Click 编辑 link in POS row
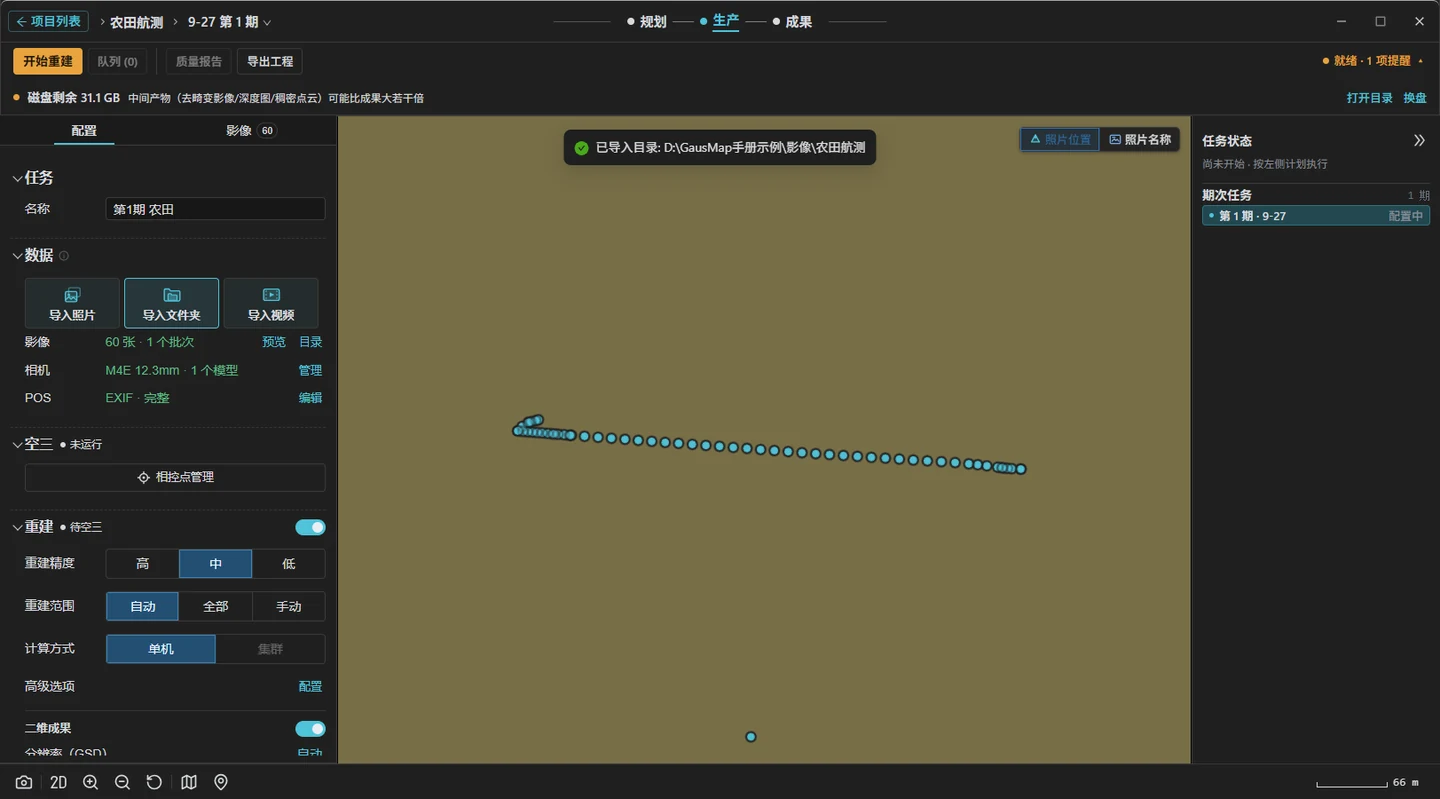1440x799 pixels. [x=310, y=398]
